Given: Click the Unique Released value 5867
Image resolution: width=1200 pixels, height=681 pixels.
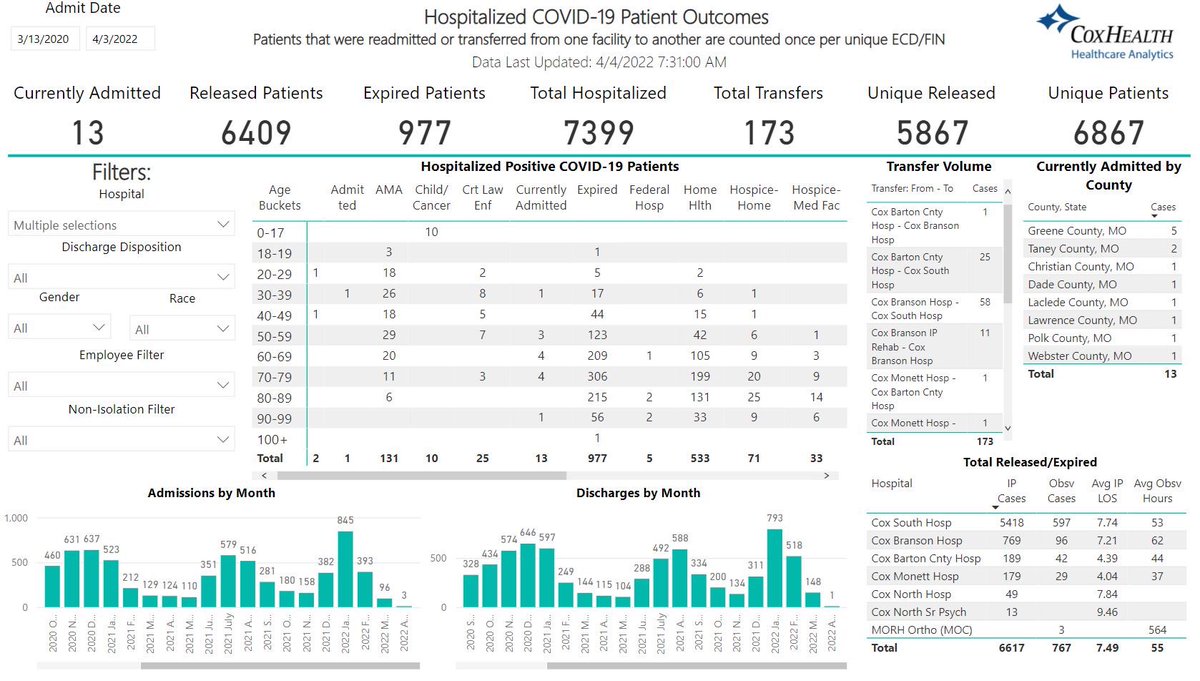Looking at the screenshot, I should (932, 132).
